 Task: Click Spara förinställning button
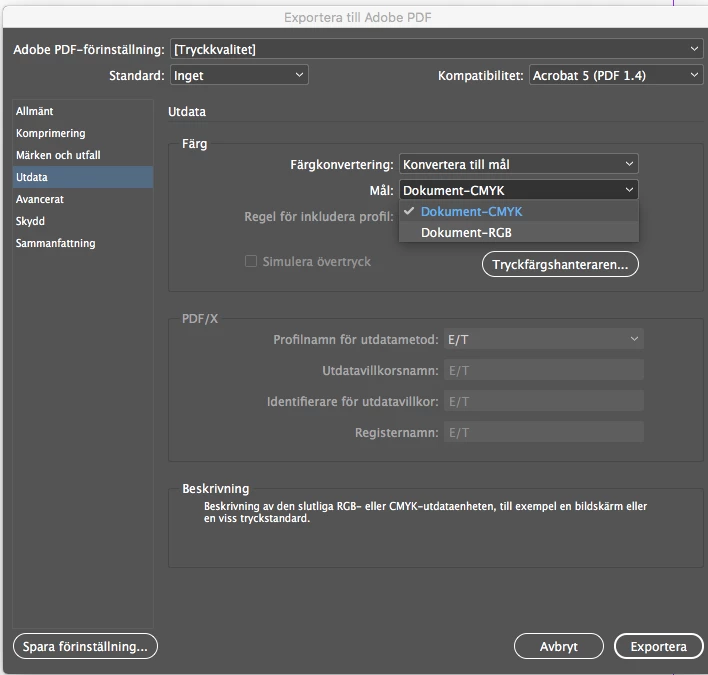coord(85,646)
